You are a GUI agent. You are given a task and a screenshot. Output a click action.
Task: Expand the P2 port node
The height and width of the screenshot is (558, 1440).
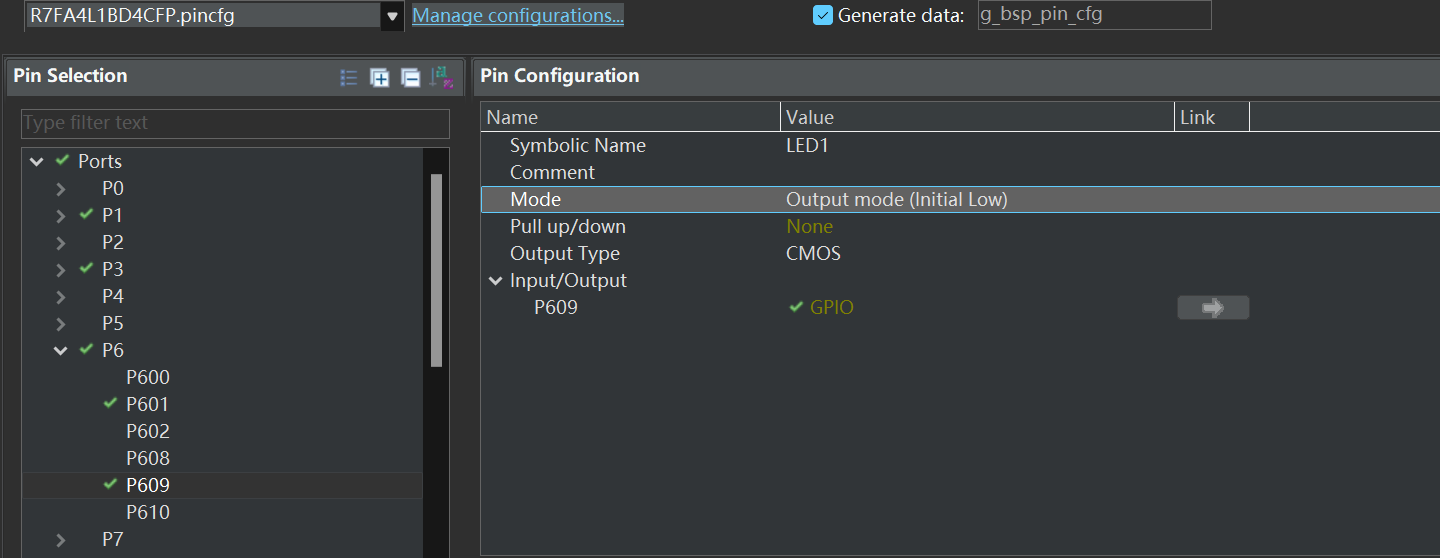pos(61,243)
